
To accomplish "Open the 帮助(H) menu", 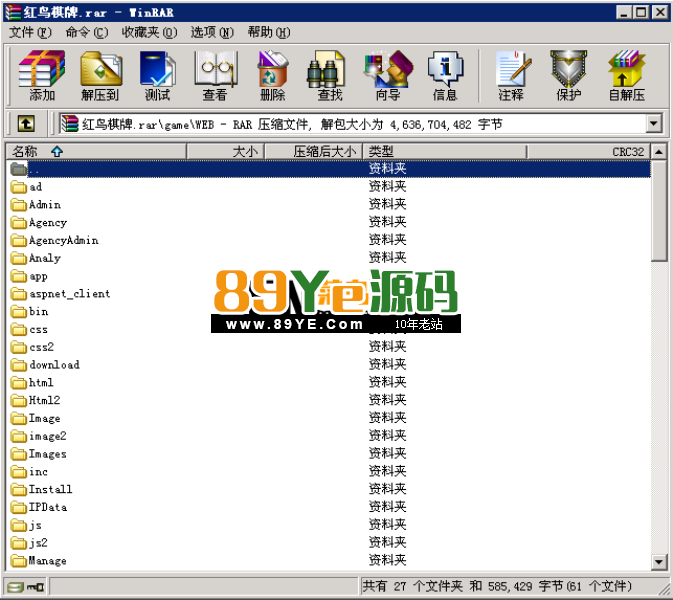I will pos(269,32).
